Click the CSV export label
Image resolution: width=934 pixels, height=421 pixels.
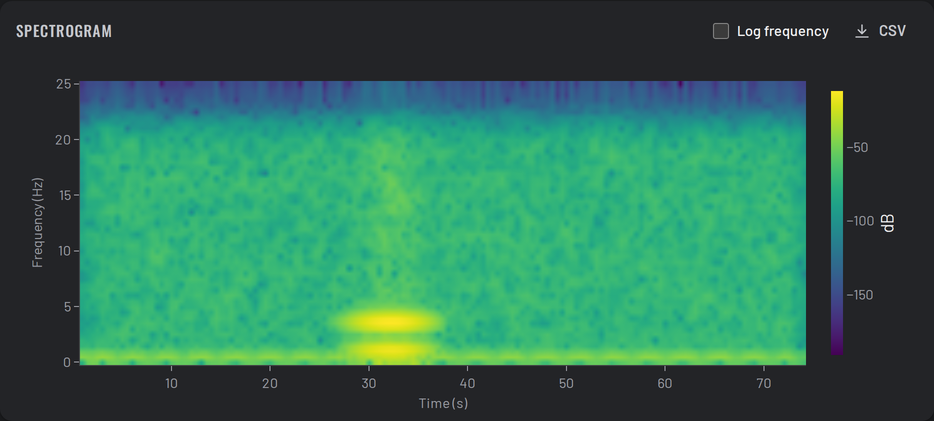tap(892, 32)
